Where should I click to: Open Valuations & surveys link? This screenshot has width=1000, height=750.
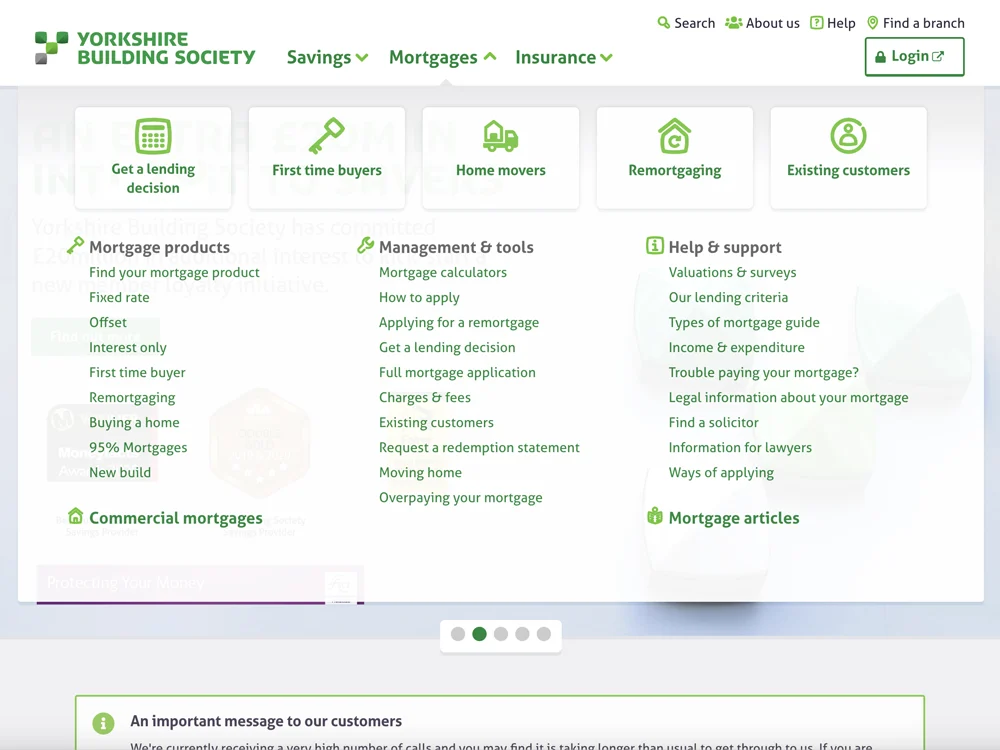tap(732, 272)
